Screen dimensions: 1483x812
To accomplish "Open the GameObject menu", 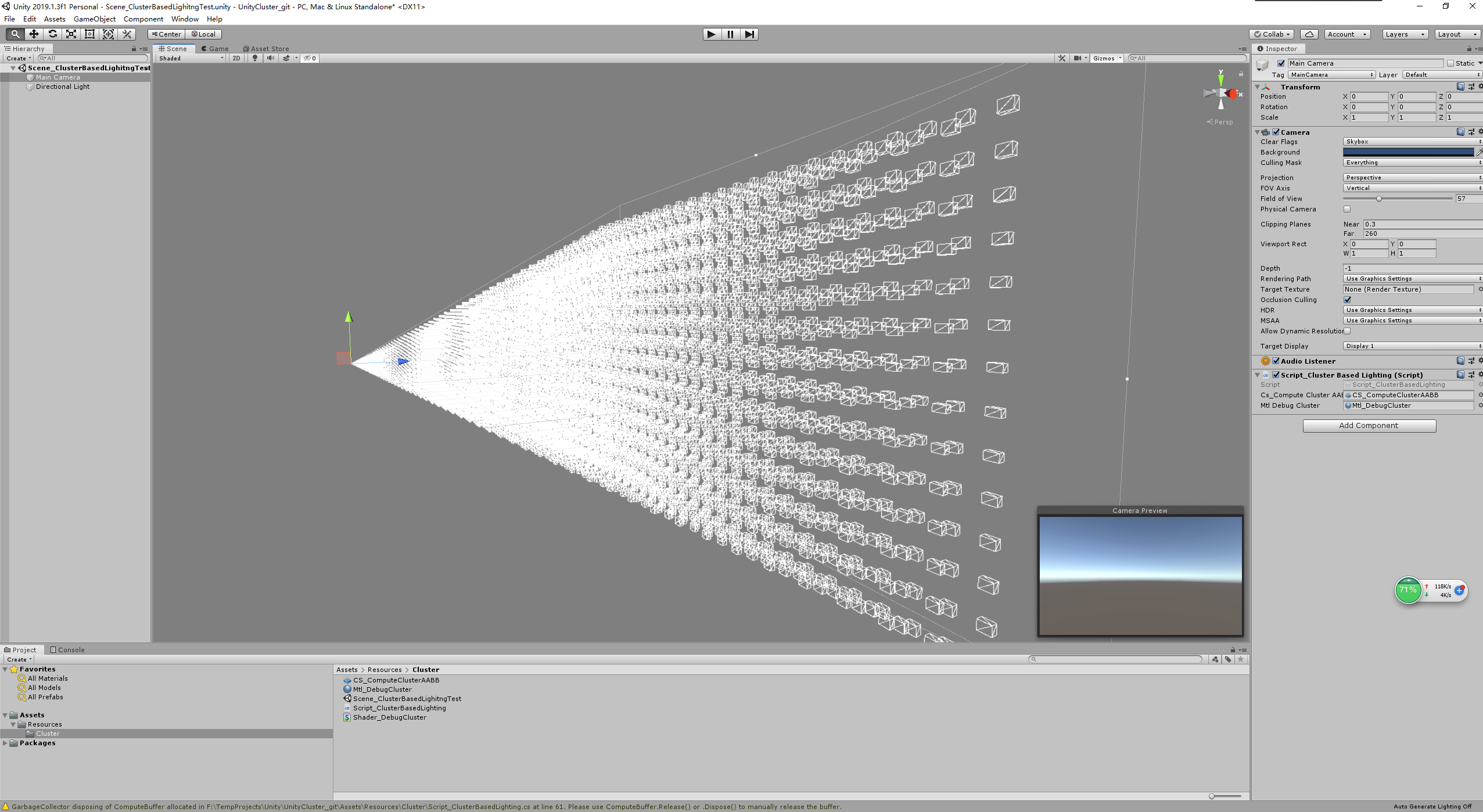I will point(94,19).
